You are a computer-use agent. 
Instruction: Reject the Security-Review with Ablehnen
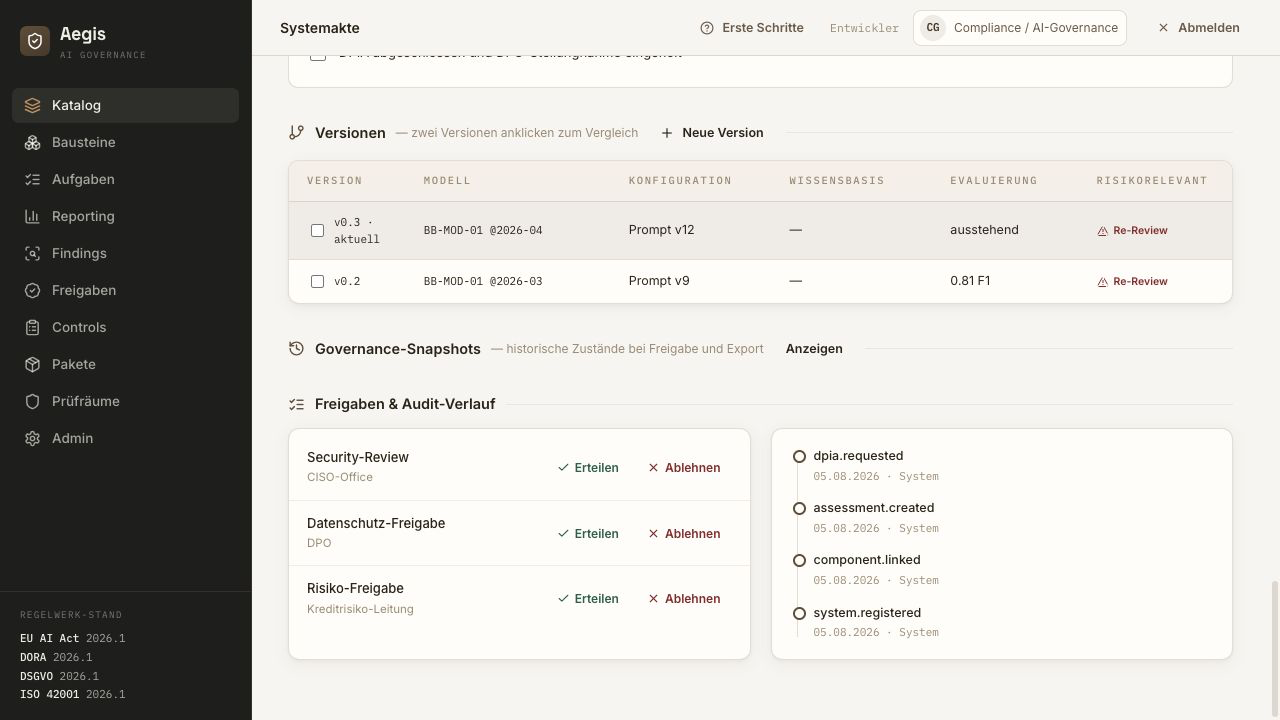(684, 467)
